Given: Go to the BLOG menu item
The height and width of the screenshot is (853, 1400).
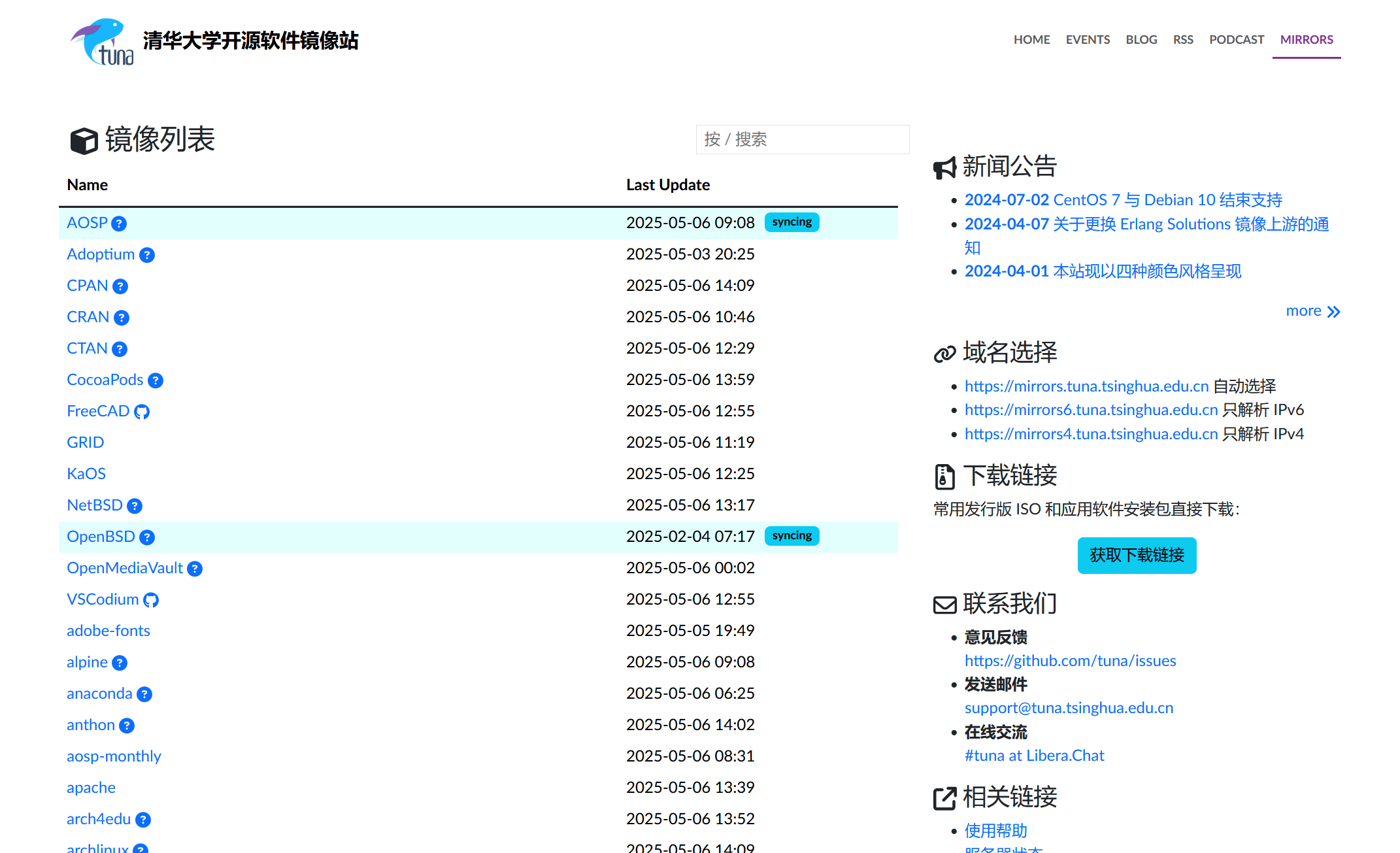Looking at the screenshot, I should tap(1141, 40).
